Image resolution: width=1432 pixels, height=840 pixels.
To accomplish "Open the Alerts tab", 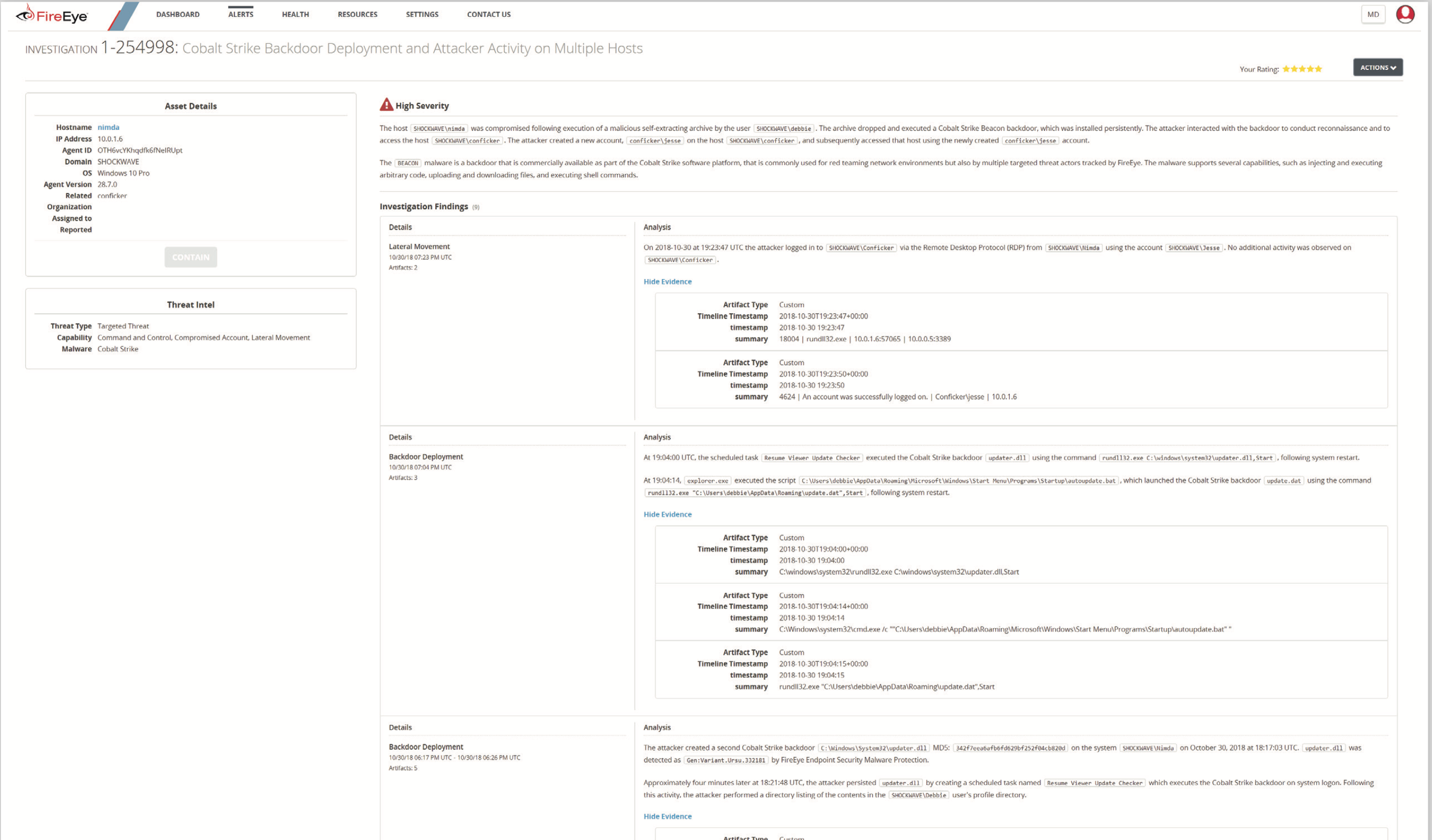I will pyautogui.click(x=240, y=14).
